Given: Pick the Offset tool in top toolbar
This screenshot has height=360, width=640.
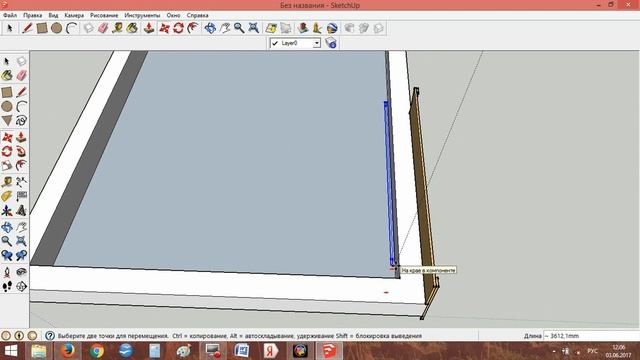Looking at the screenshot, I should pyautogui.click(x=193, y=28).
